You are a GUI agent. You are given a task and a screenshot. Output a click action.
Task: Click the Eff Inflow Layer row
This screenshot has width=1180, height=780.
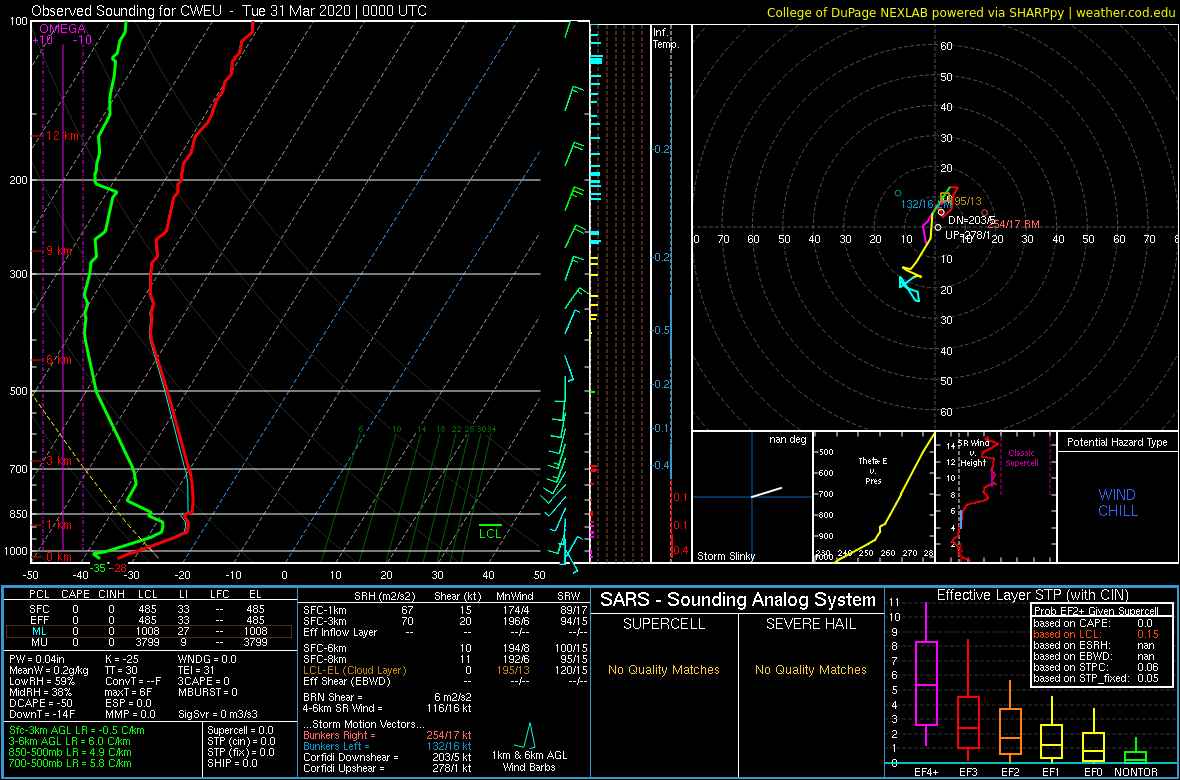(445, 632)
